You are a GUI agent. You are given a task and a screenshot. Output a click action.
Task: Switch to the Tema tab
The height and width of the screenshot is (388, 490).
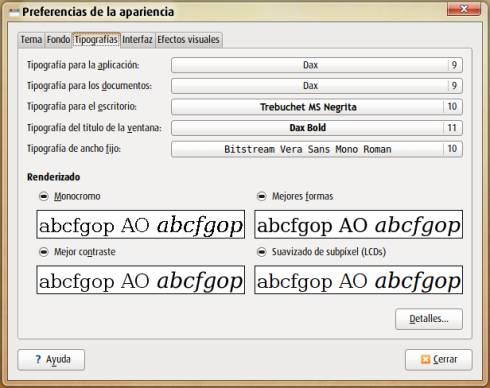[x=31, y=40]
